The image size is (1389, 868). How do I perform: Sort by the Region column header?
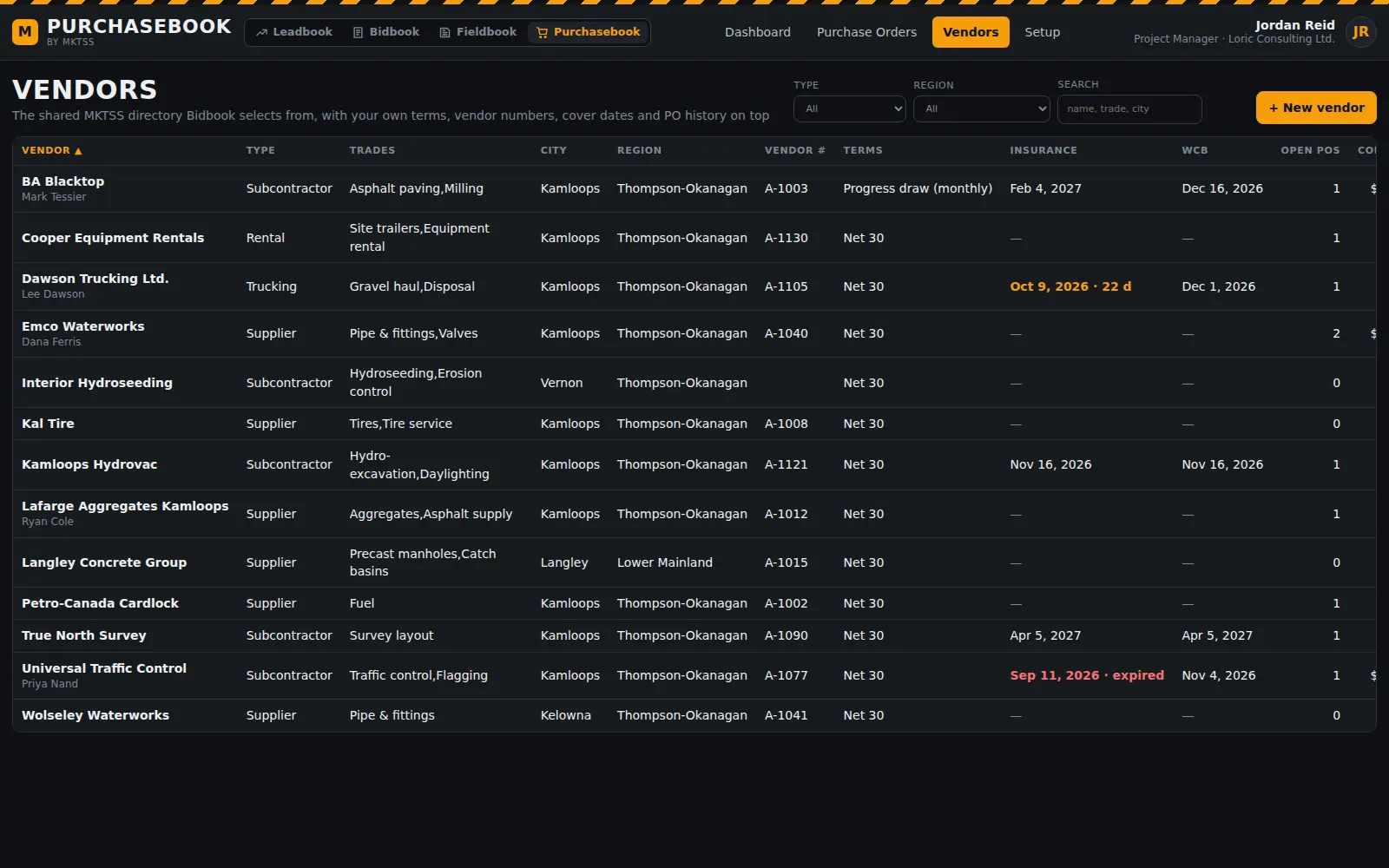[x=639, y=150]
